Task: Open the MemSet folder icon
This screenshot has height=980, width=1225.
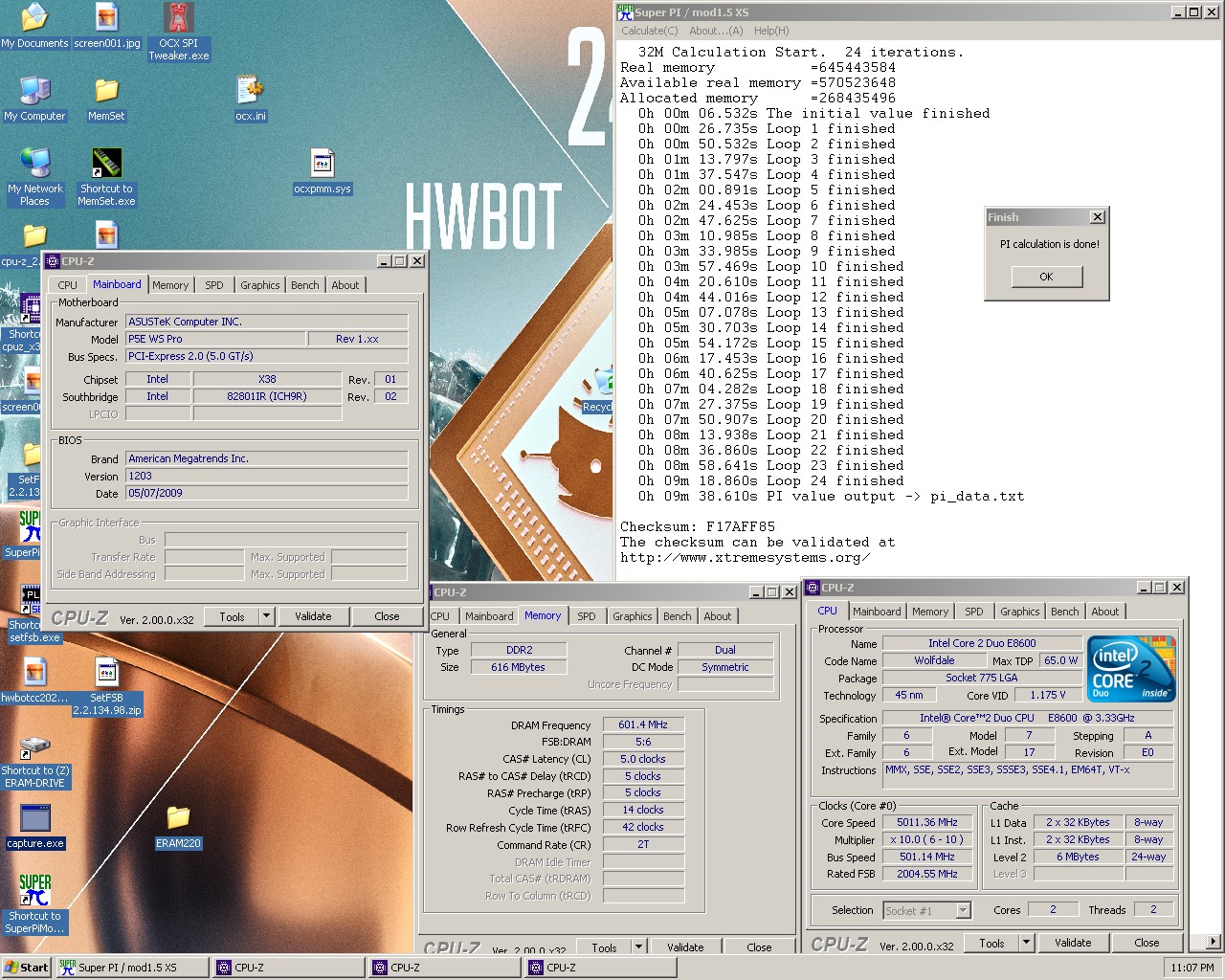Action: [106, 99]
